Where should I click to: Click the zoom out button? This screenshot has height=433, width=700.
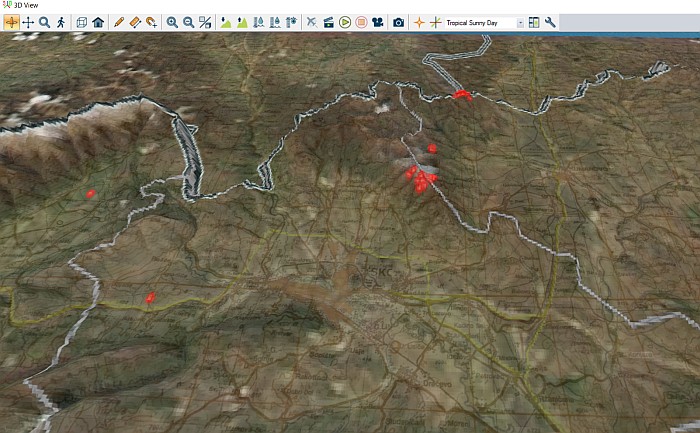point(188,22)
